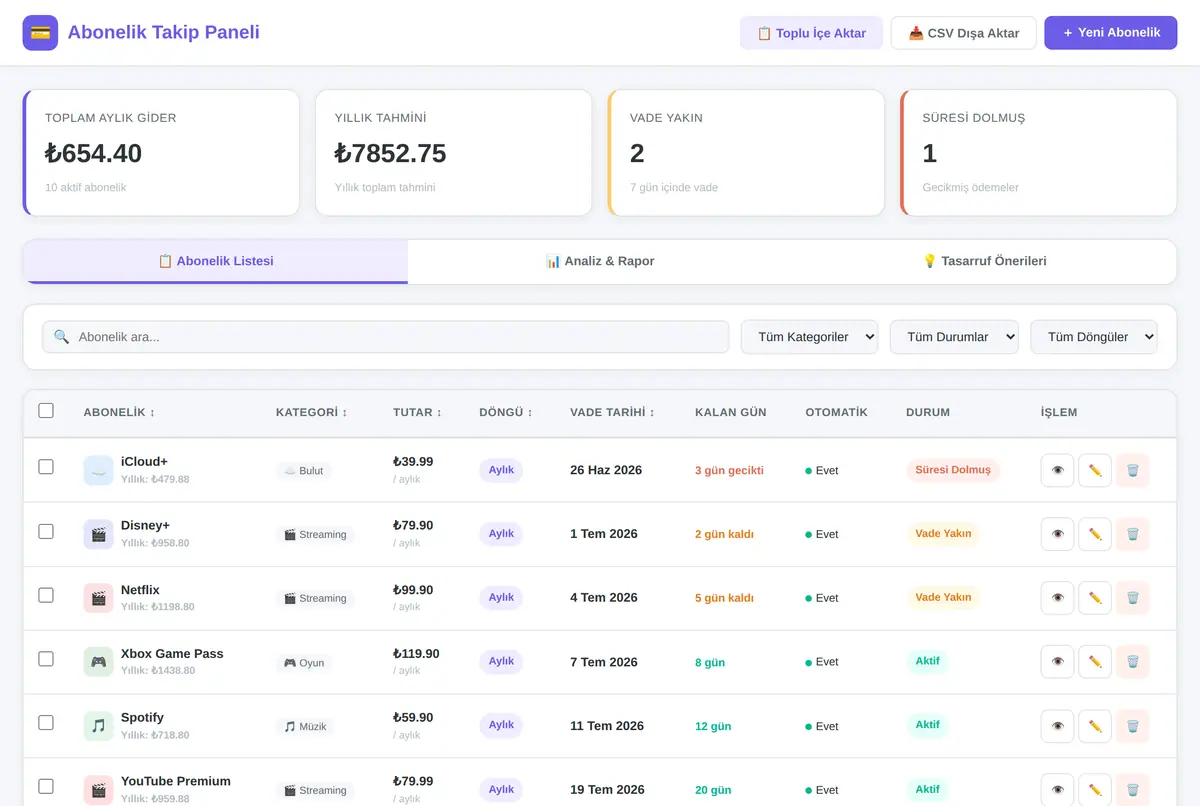Delete the iCloud+ subscription row
Image resolution: width=1200 pixels, height=806 pixels.
(x=1132, y=470)
